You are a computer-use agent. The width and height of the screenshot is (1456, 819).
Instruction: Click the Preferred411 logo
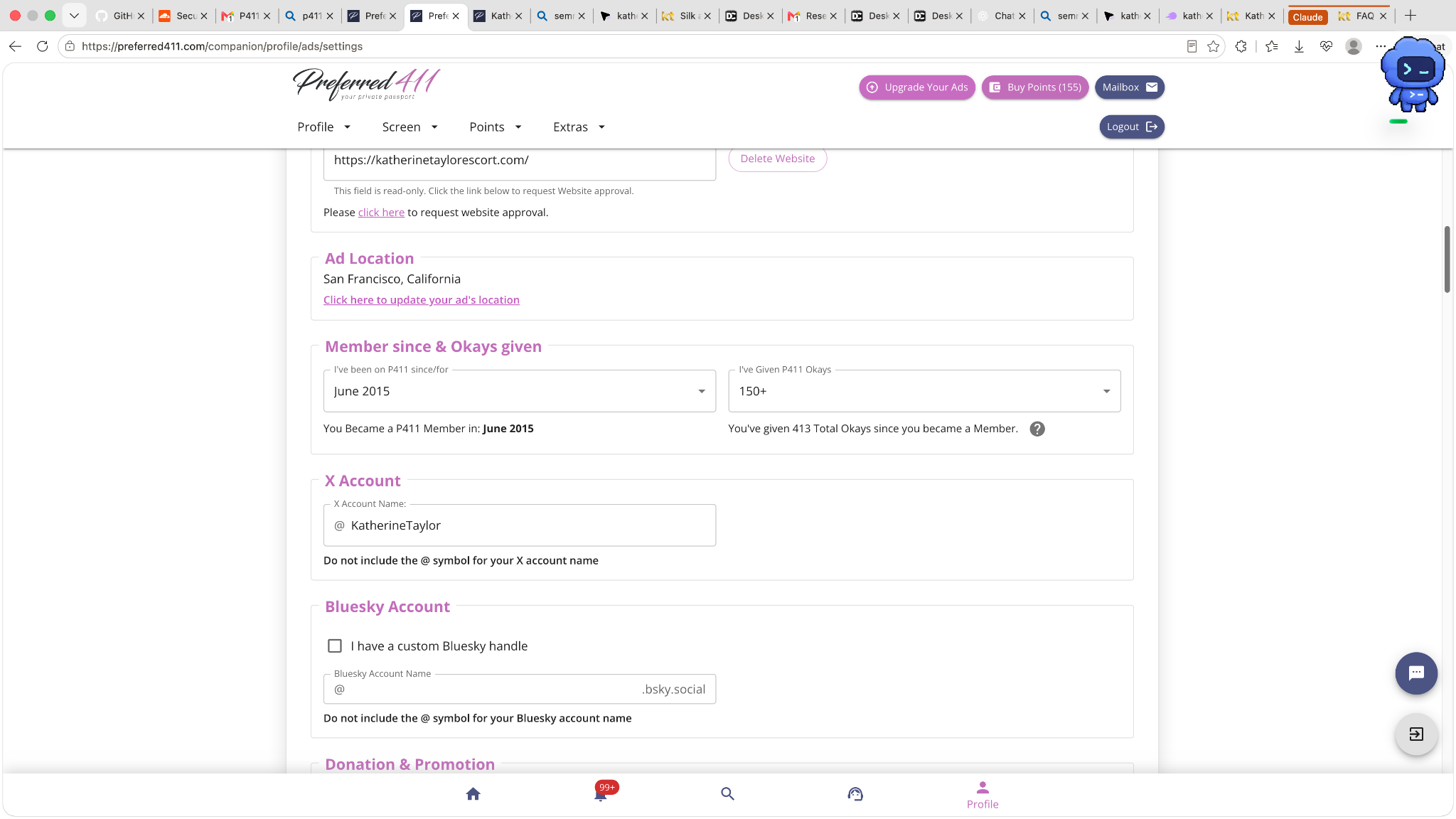367,85
